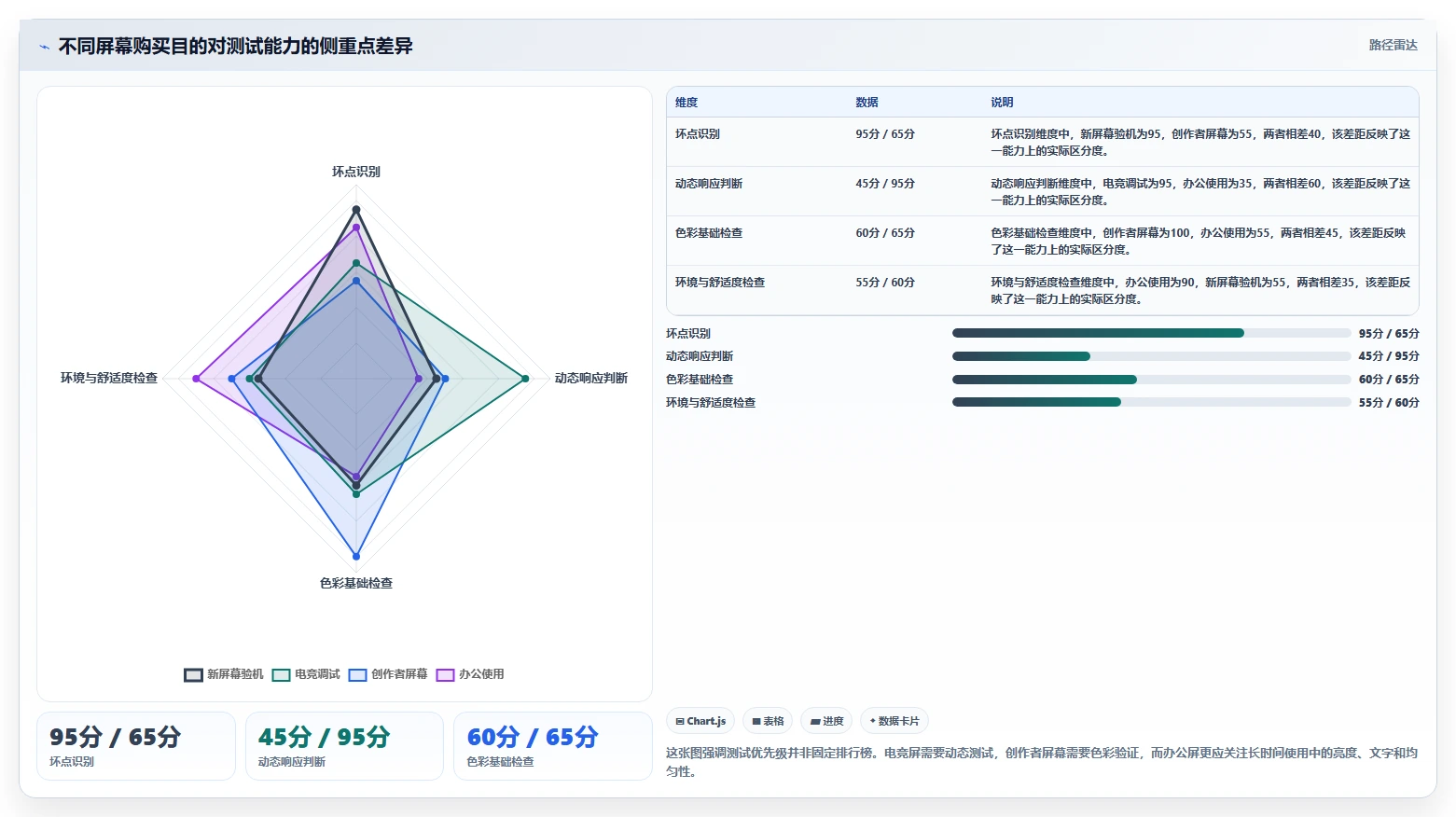Click the 45分 / 95分 label beside the progress bars

(1389, 356)
